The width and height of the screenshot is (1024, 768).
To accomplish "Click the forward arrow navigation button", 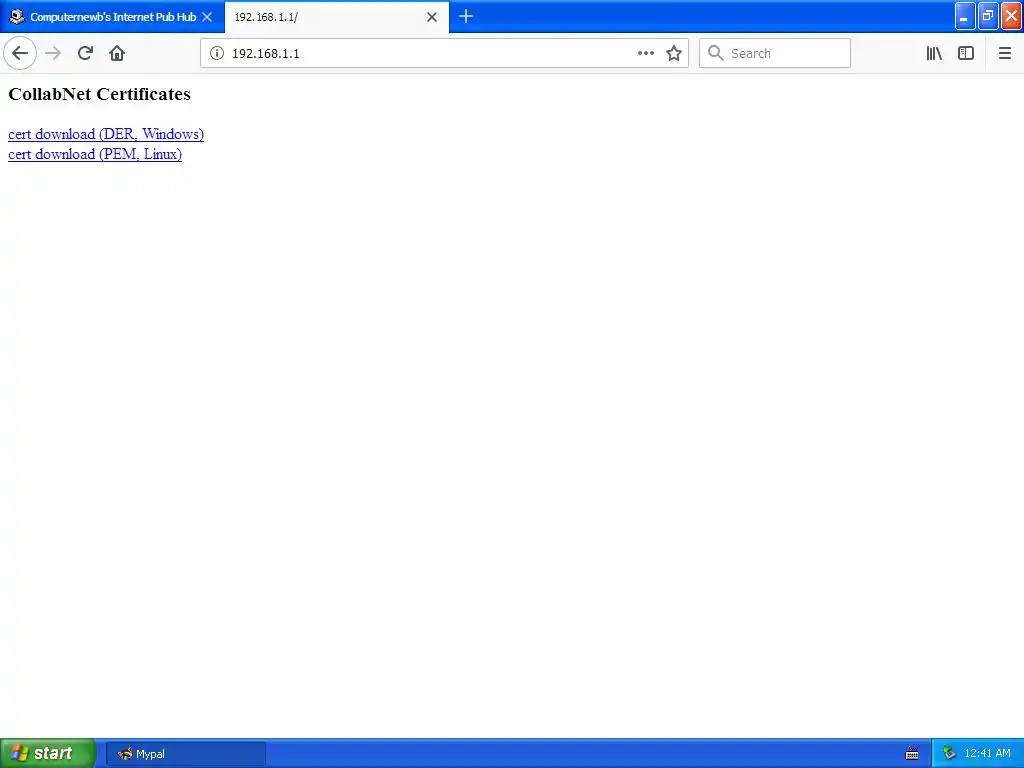I will 53,54.
